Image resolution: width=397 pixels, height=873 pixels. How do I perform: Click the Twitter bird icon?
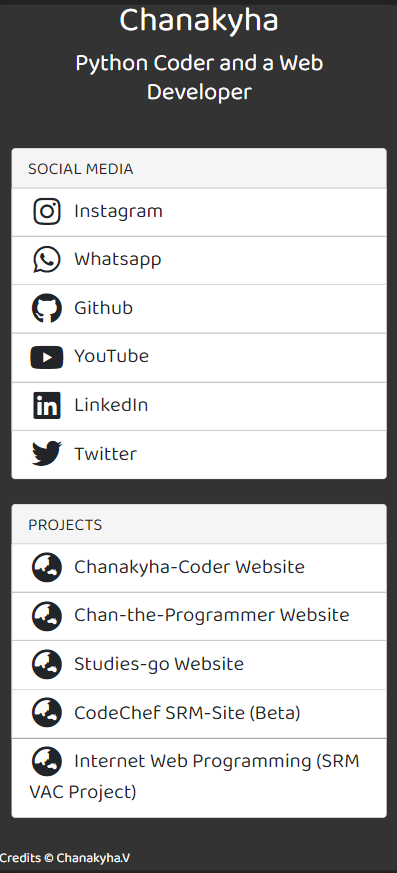pos(47,454)
